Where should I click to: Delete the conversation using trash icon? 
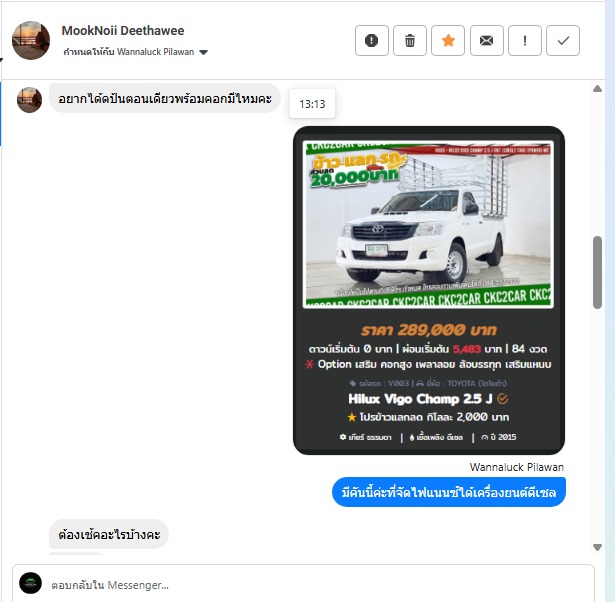[410, 40]
